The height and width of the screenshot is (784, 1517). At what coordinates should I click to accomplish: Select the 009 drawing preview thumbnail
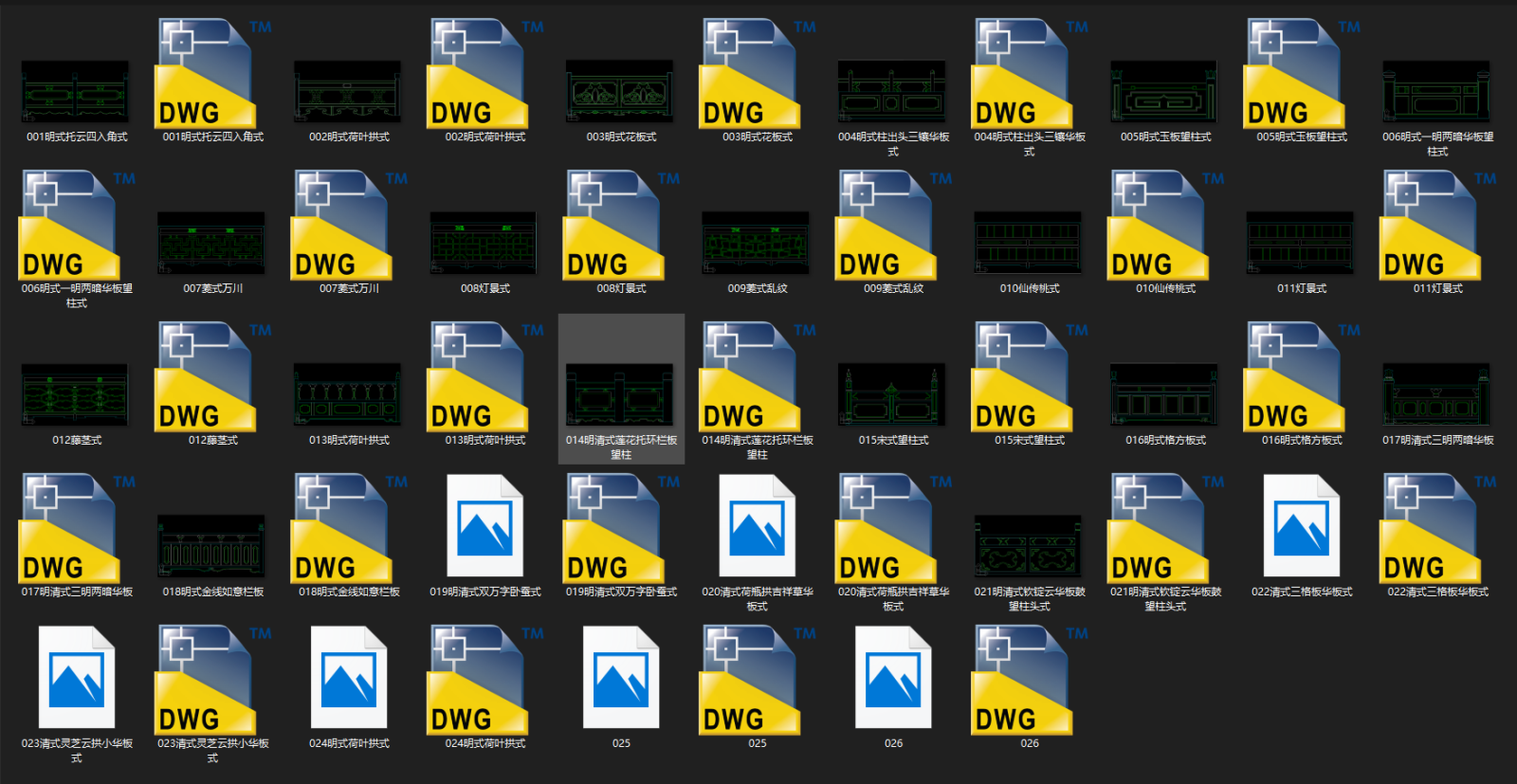(x=756, y=244)
